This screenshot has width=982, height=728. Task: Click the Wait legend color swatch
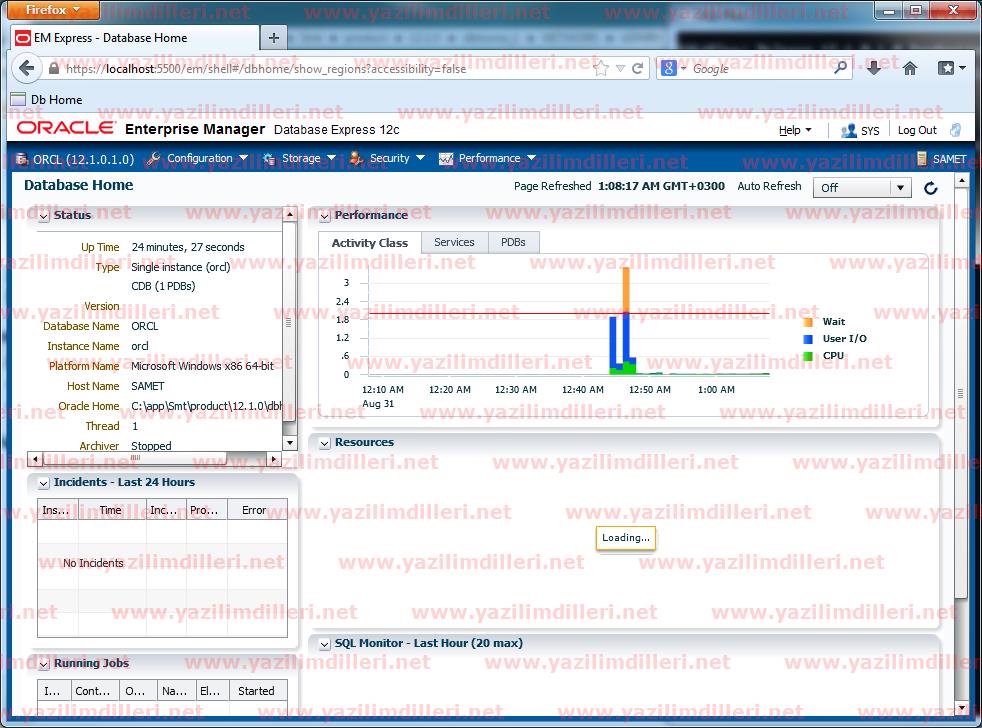808,322
